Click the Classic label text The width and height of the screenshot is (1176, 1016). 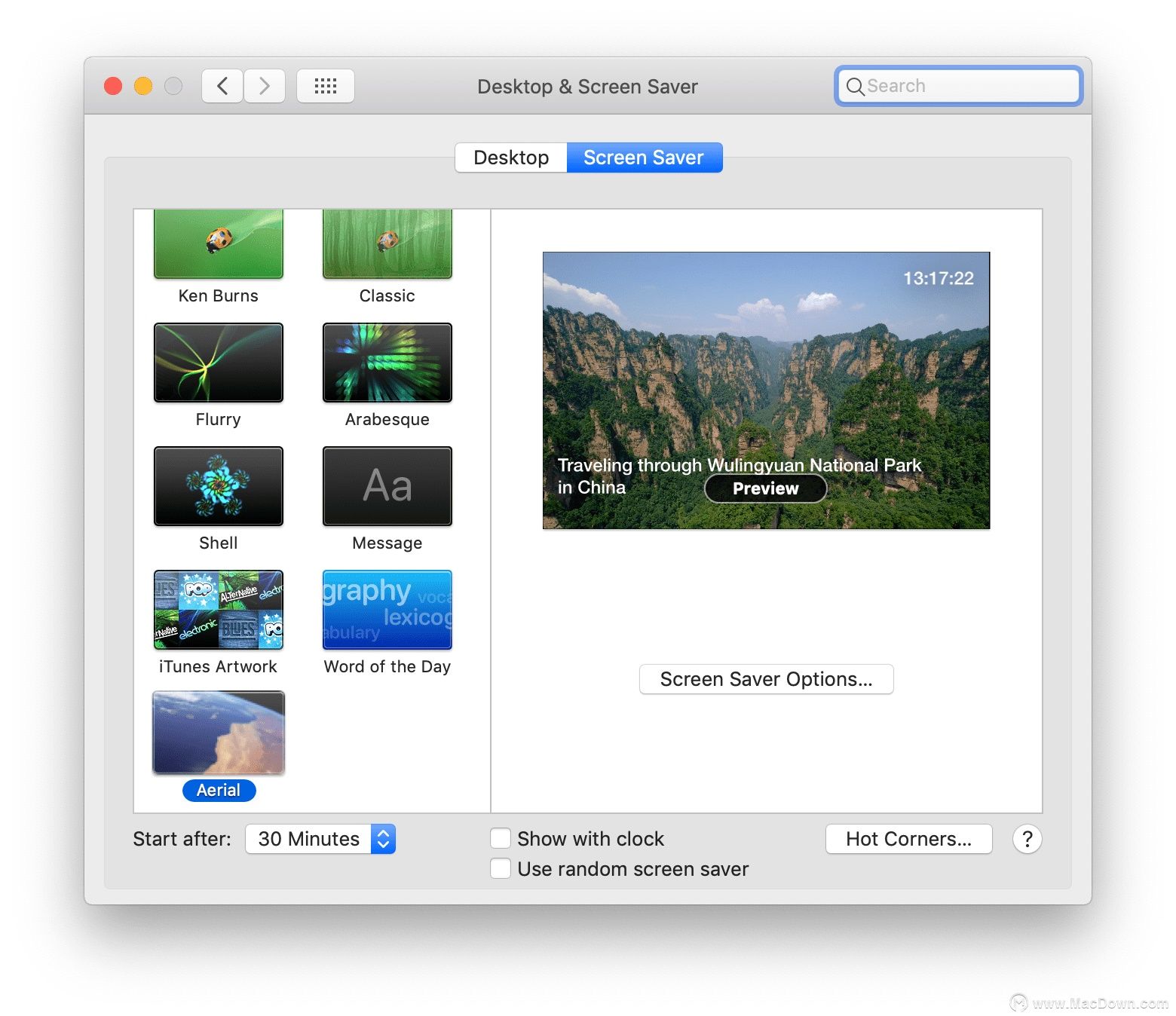[x=387, y=295]
